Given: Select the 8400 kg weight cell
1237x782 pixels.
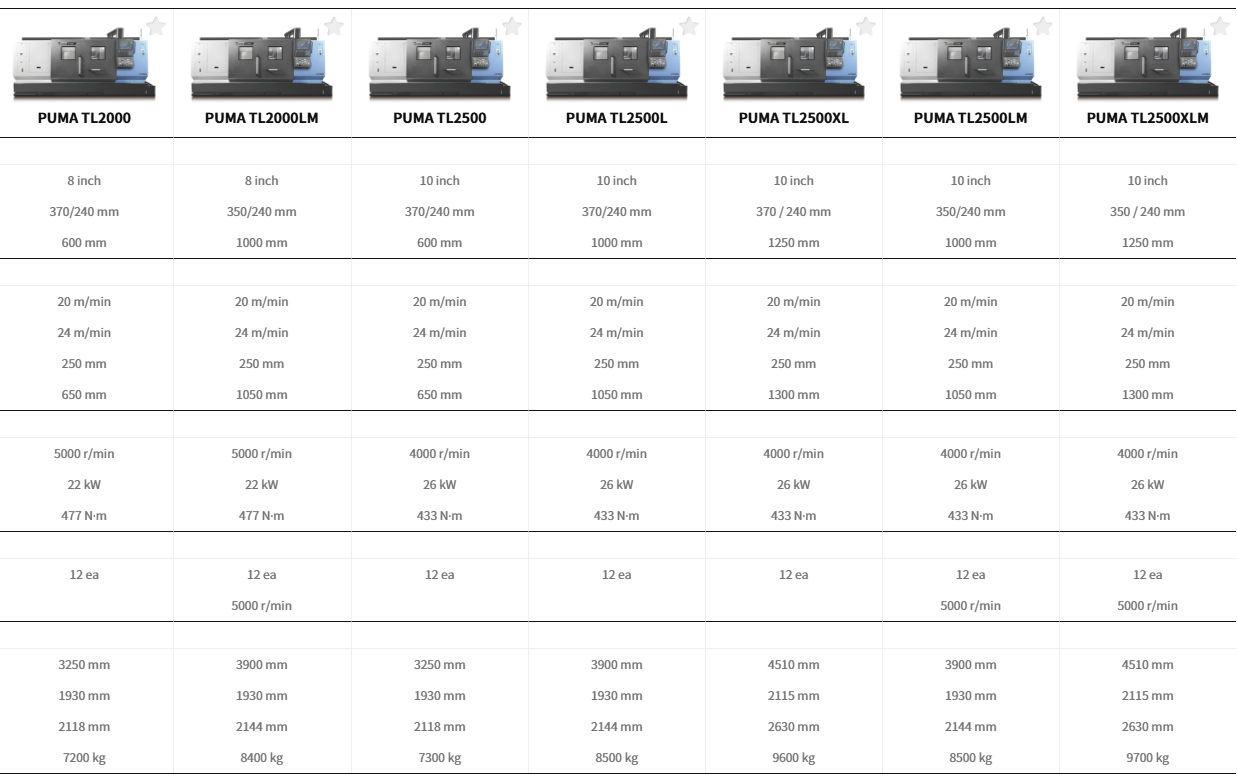Looking at the screenshot, I should [262, 758].
